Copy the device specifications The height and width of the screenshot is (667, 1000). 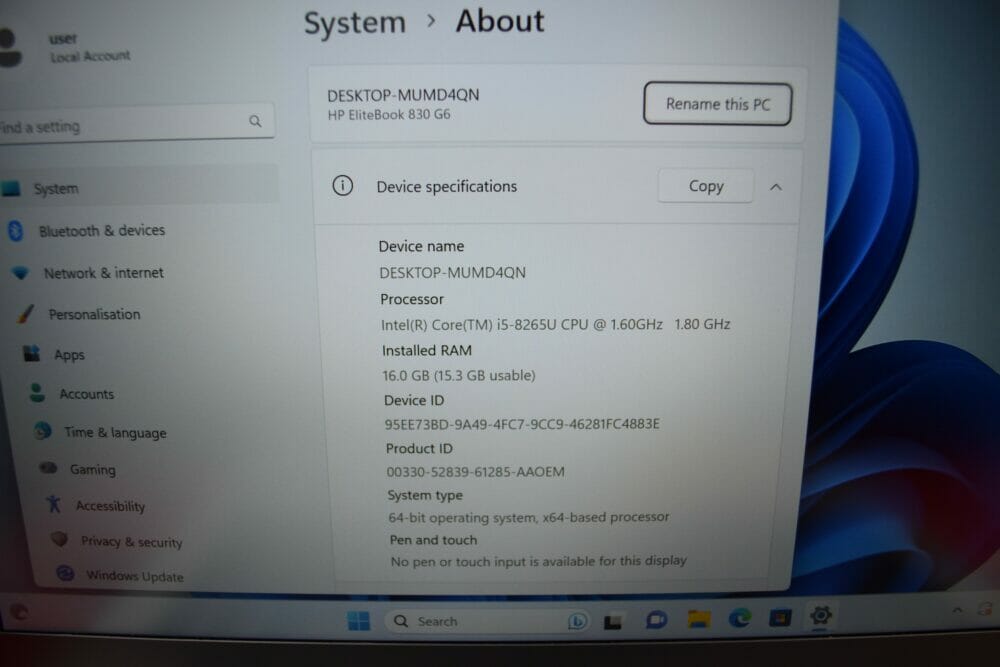coord(705,186)
